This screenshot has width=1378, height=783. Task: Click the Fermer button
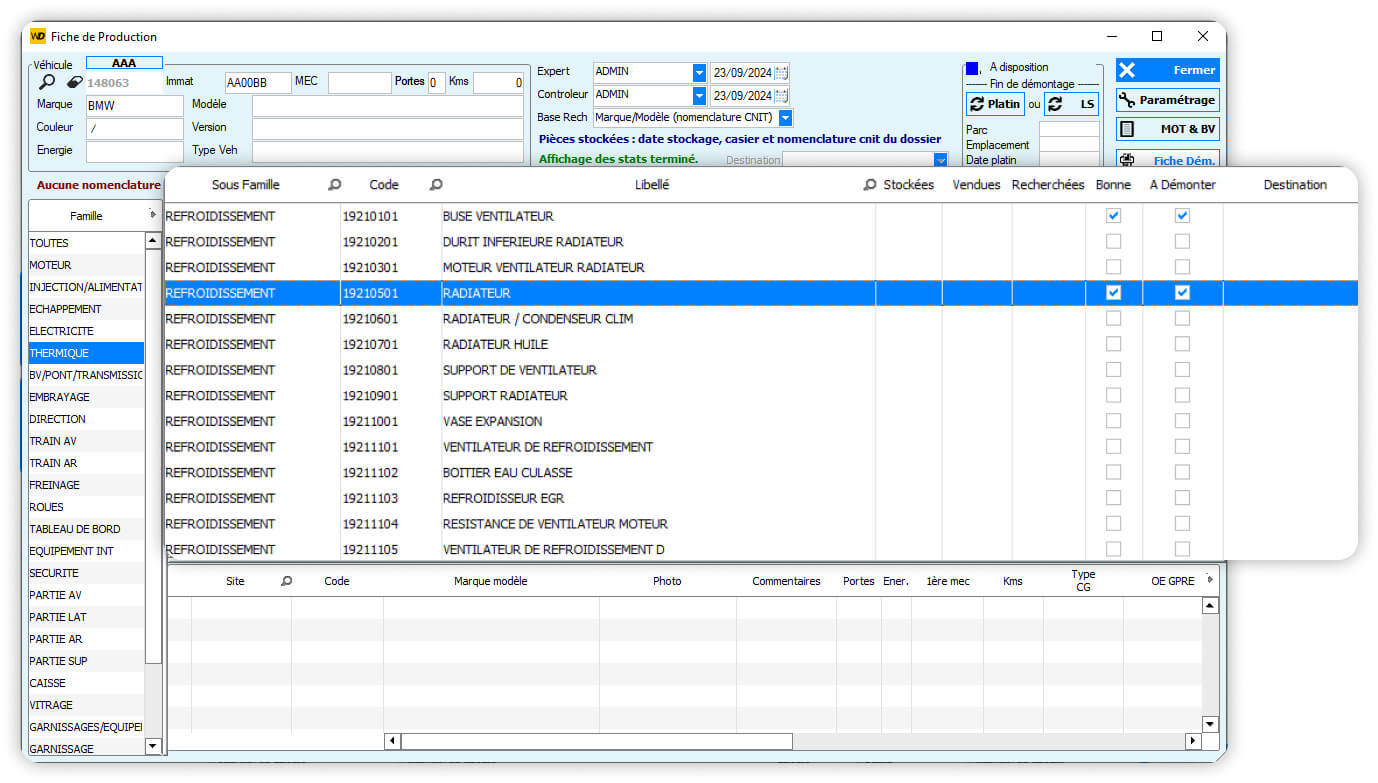(1168, 70)
